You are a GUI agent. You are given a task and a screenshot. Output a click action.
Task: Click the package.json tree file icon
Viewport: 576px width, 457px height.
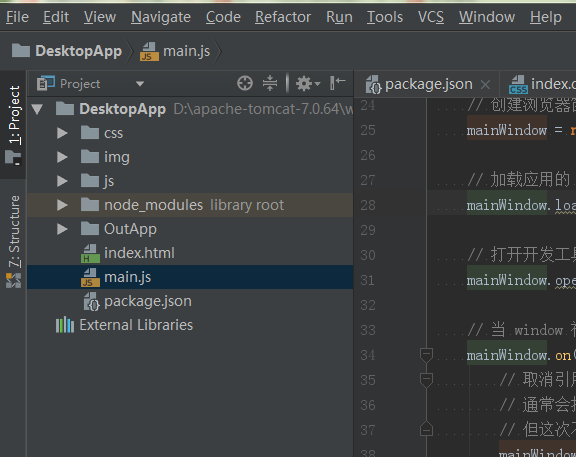click(91, 302)
